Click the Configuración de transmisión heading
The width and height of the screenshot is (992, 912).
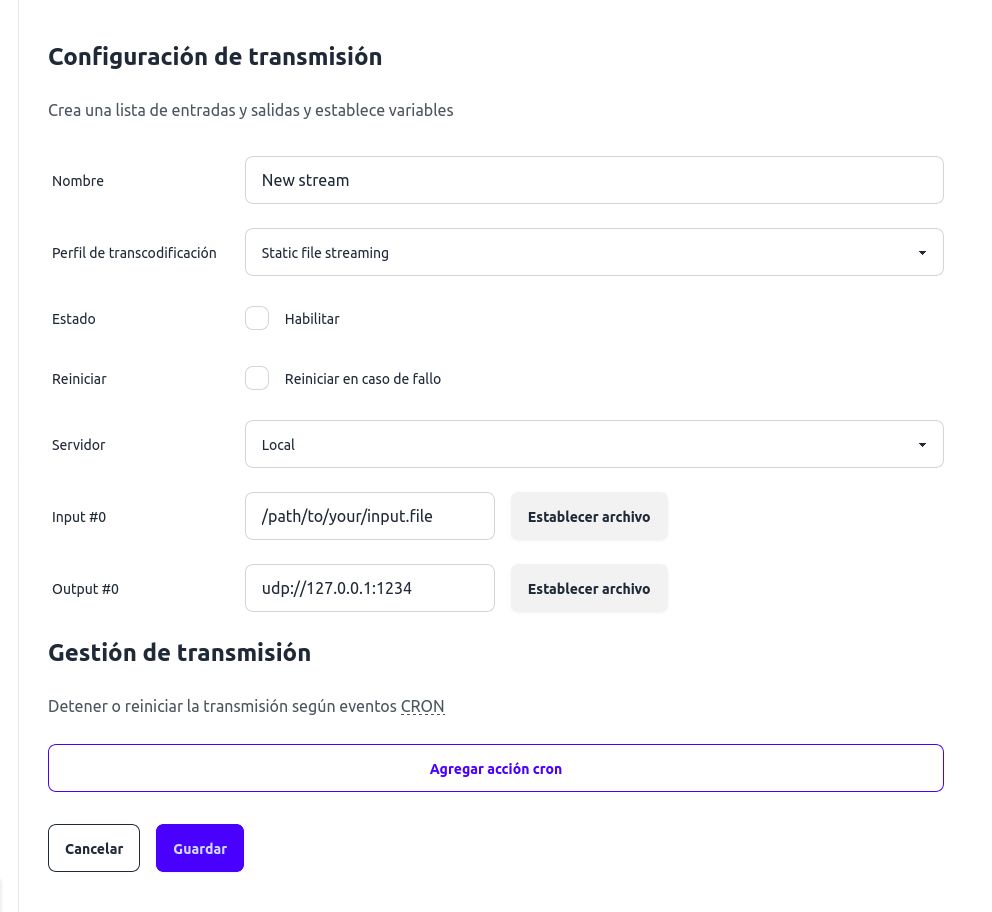pyautogui.click(x=215, y=57)
